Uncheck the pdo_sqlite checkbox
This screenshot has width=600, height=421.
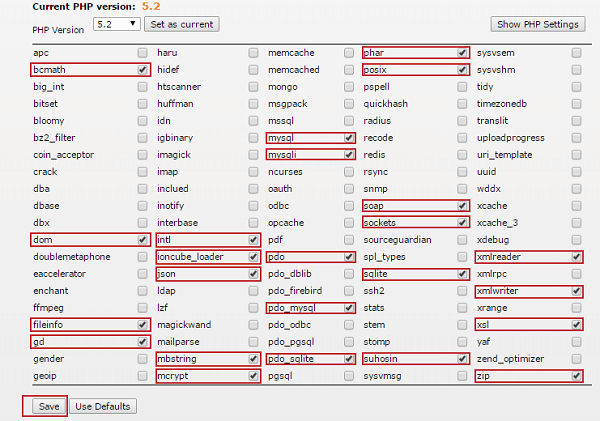coord(349,359)
